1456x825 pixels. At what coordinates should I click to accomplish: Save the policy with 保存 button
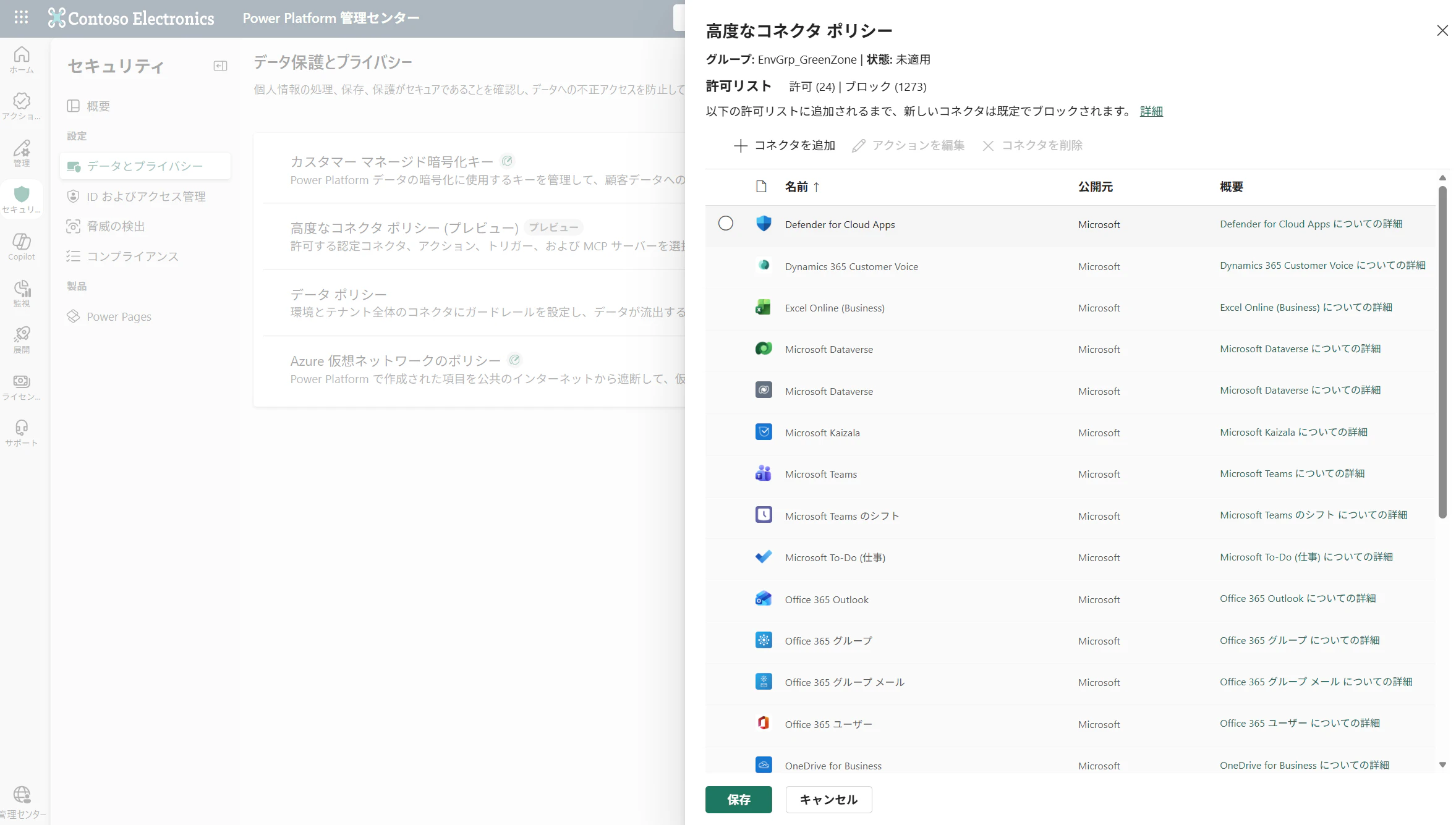(738, 800)
